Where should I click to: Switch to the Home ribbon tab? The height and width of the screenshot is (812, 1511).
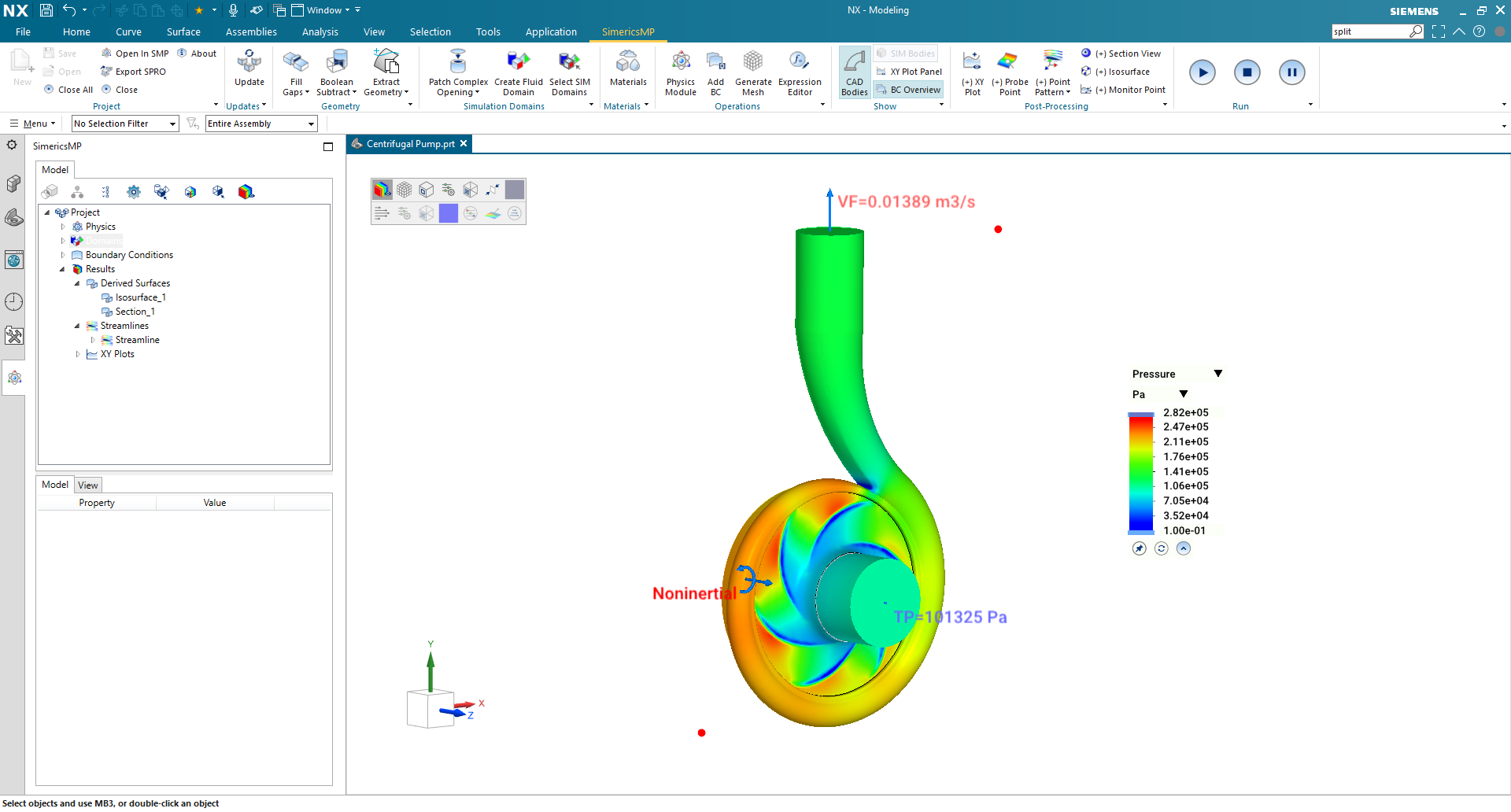click(x=76, y=31)
